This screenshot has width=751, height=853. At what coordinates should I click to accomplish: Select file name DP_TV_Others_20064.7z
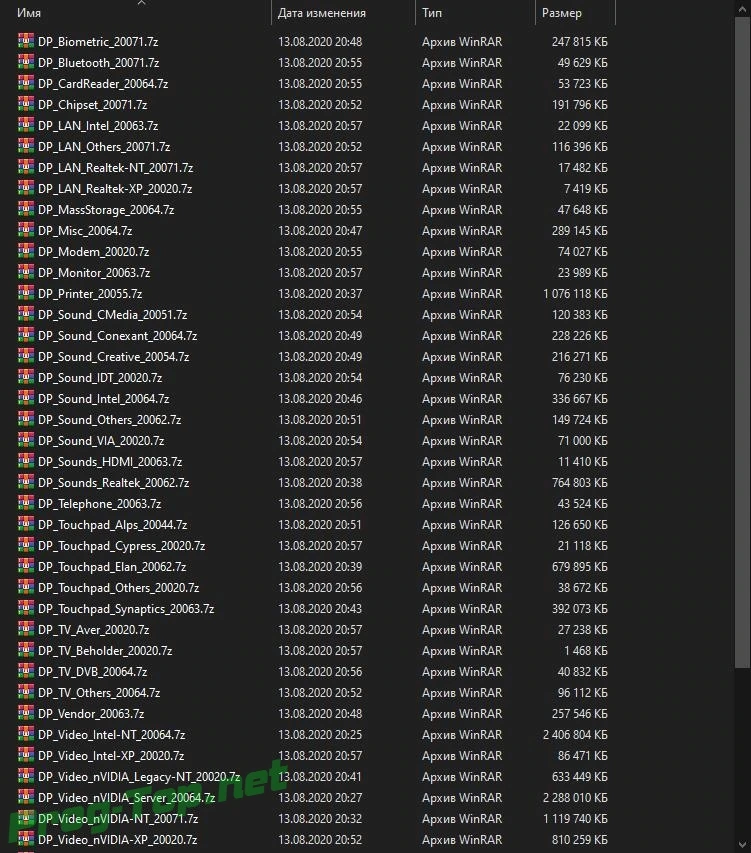(x=99, y=693)
